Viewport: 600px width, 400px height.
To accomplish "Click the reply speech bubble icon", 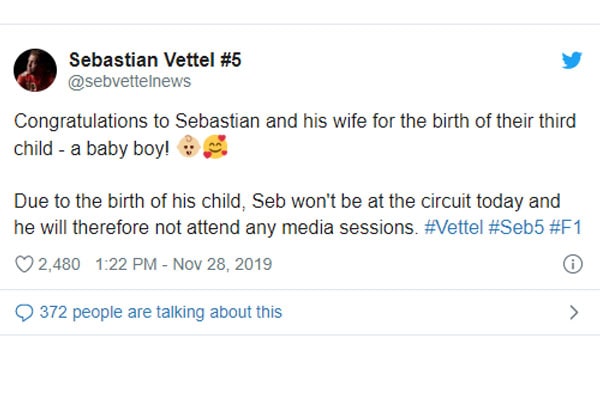I will coord(24,312).
